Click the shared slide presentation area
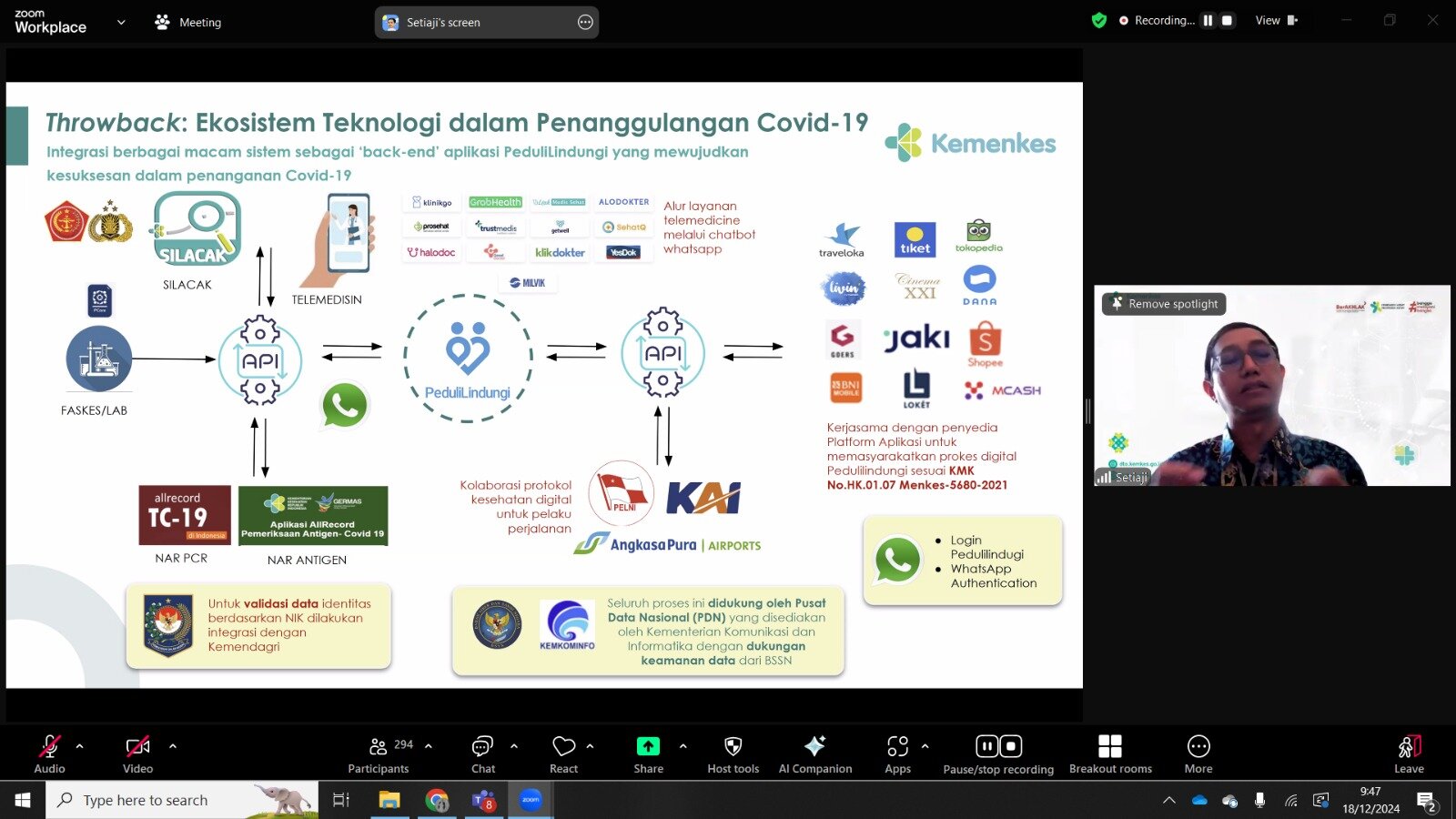The image size is (1456, 819). [x=544, y=385]
